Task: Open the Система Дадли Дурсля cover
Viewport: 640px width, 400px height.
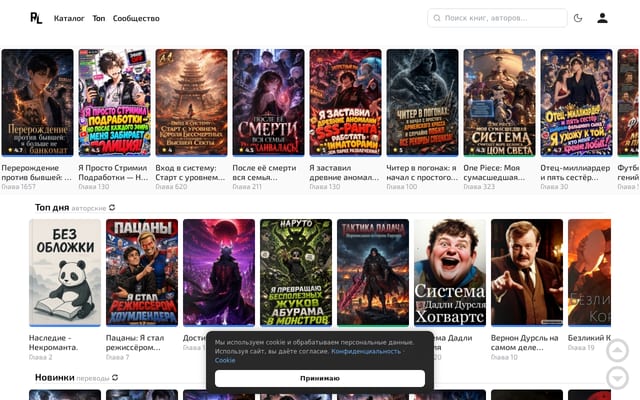Action: [450, 273]
